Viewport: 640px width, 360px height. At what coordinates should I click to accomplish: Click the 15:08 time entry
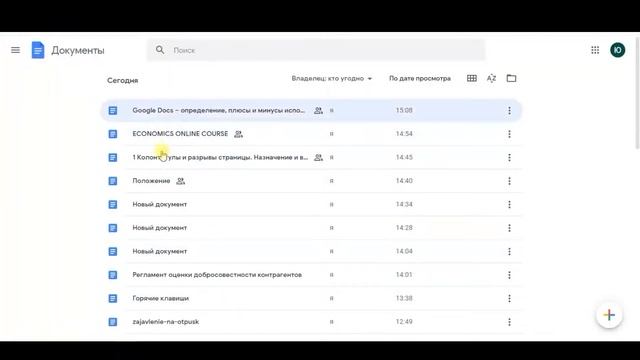(404, 110)
